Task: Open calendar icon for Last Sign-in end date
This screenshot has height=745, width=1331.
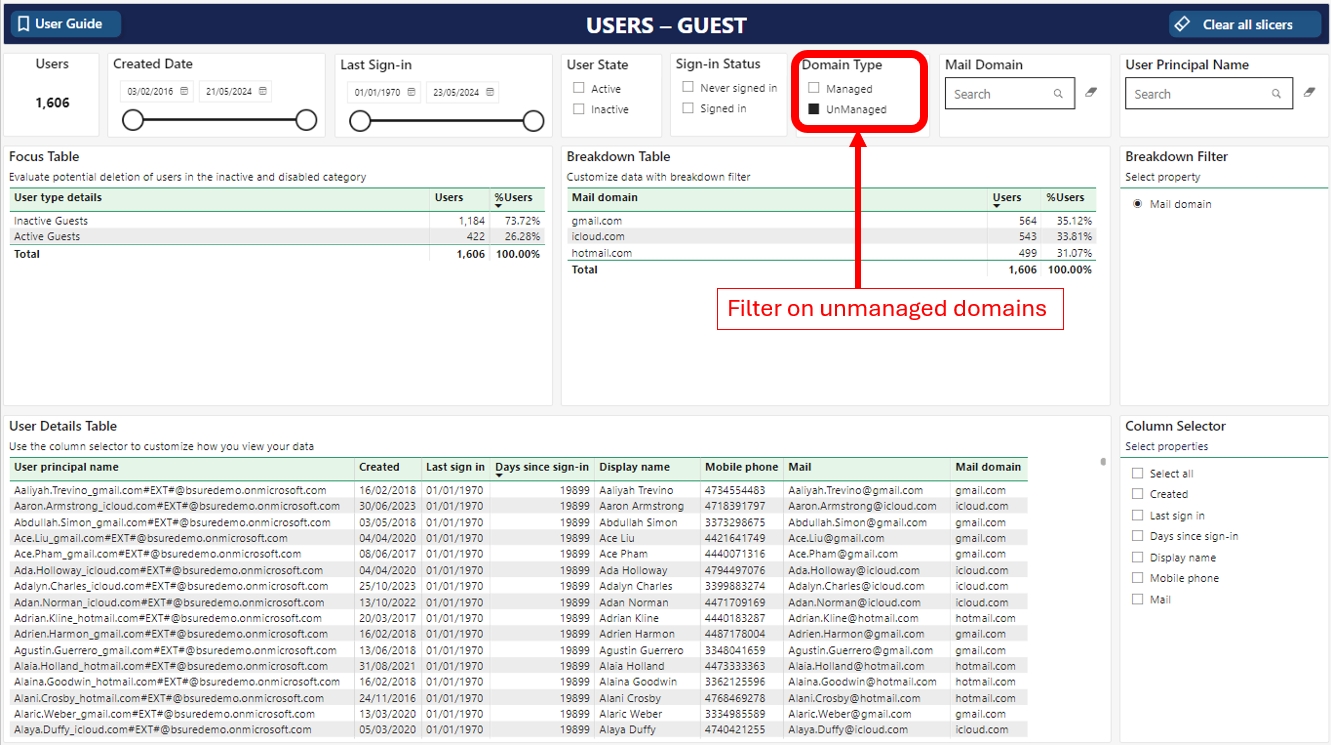Action: click(489, 93)
